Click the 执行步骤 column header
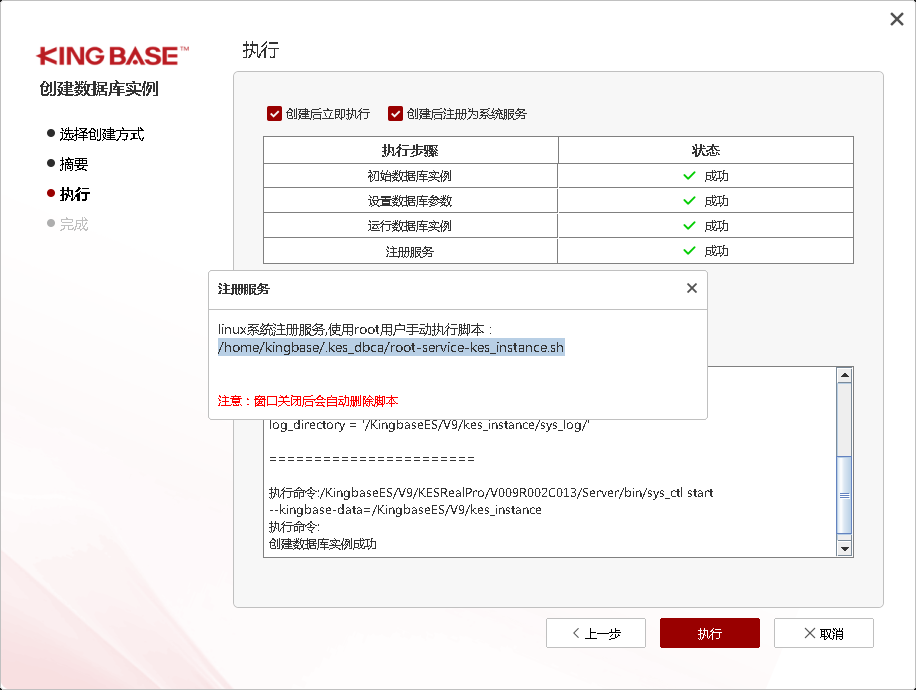 click(x=410, y=150)
